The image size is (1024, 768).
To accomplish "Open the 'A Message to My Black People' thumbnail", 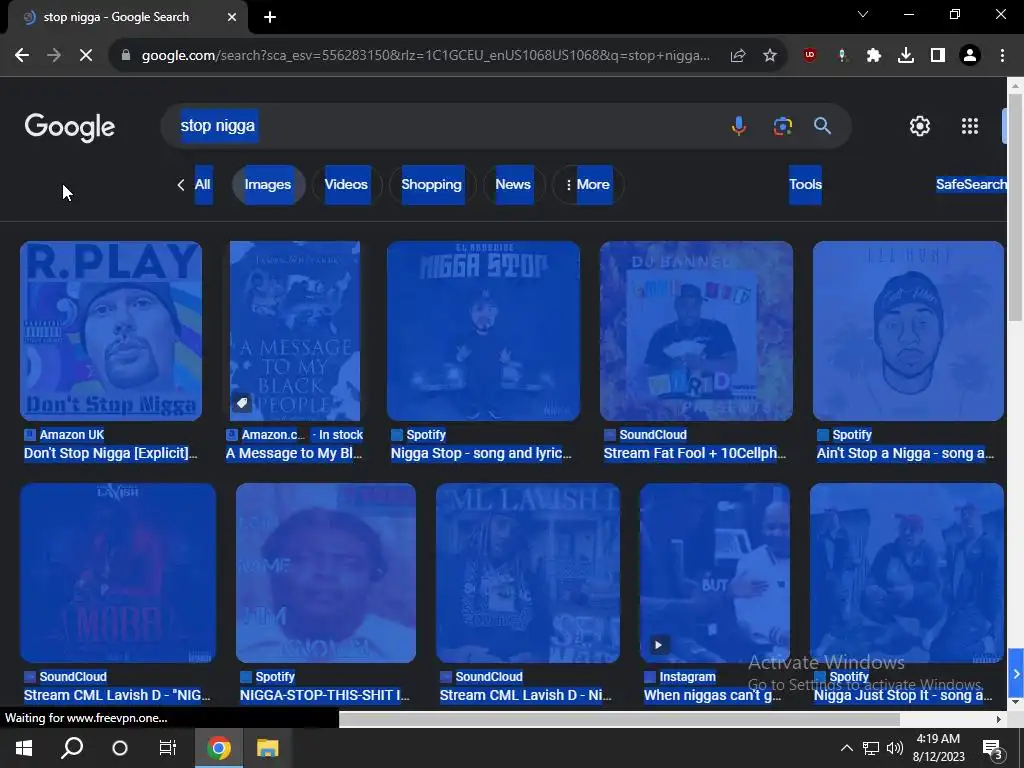I will tap(295, 330).
